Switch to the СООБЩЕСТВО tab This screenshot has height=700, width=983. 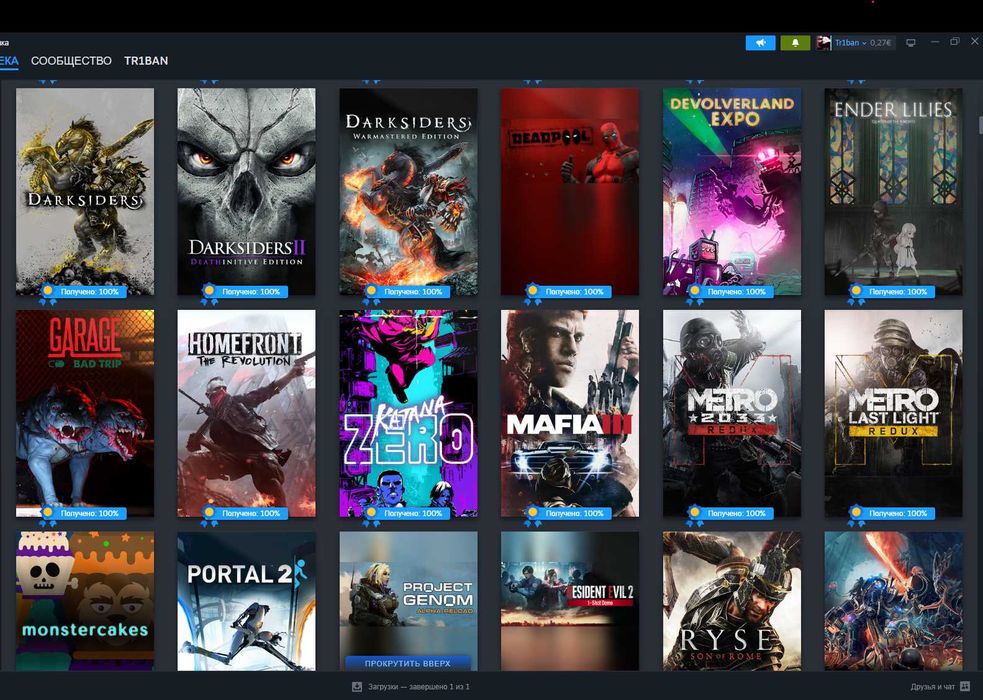pos(71,61)
